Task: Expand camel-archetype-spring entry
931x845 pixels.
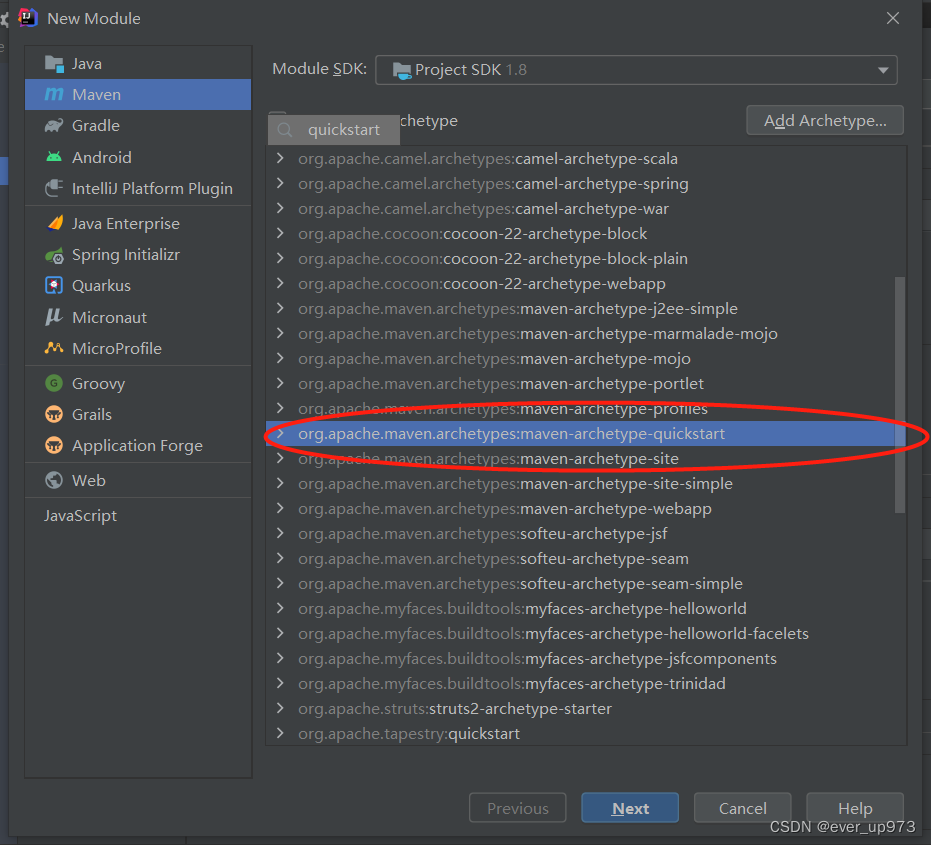Action: click(x=280, y=183)
